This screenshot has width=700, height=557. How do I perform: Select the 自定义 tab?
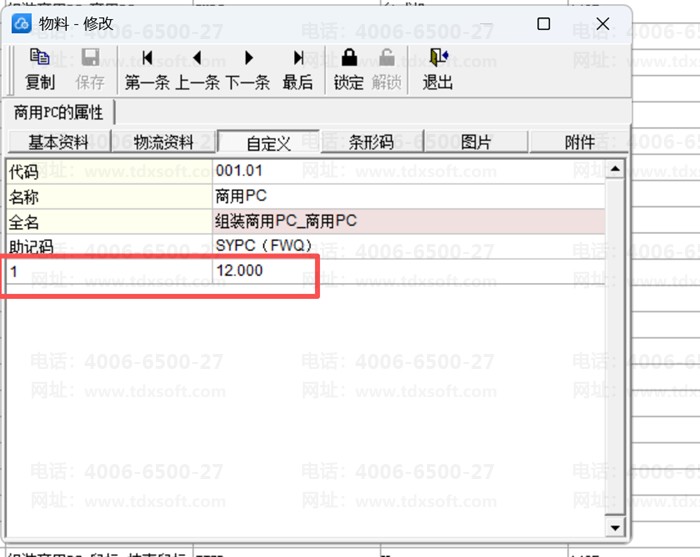[268, 143]
